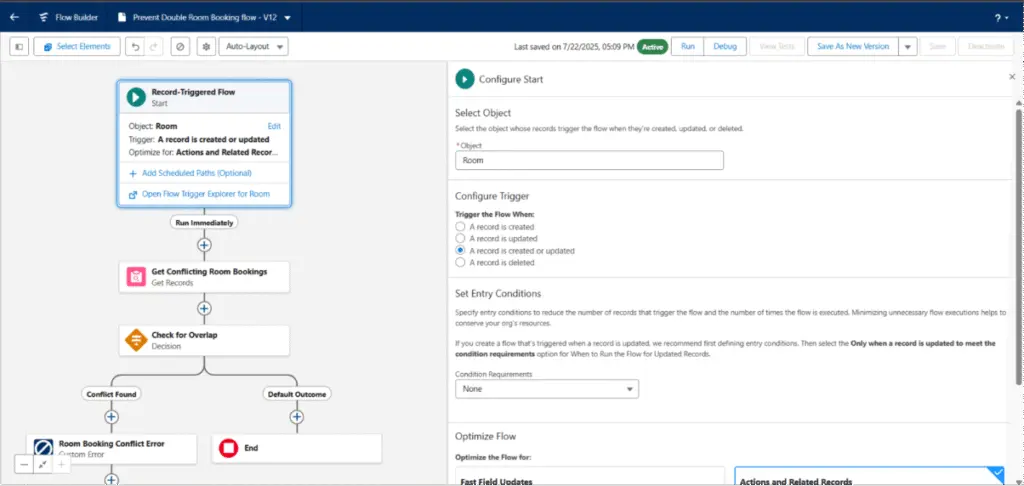Click the Edit link in the Start element
This screenshot has height=486, width=1024.
click(x=274, y=126)
